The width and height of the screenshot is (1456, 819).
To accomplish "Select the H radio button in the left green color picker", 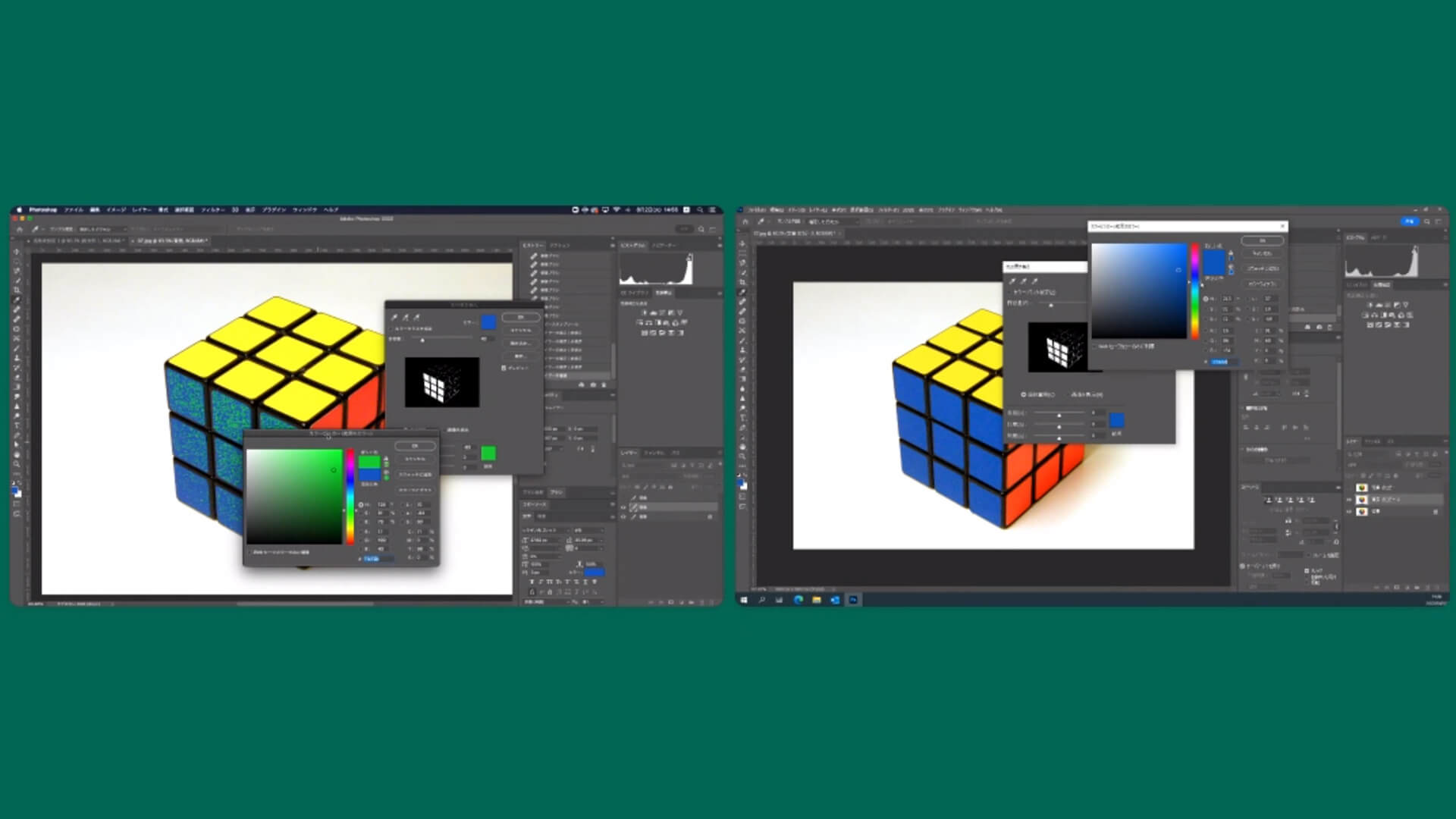I will [361, 504].
